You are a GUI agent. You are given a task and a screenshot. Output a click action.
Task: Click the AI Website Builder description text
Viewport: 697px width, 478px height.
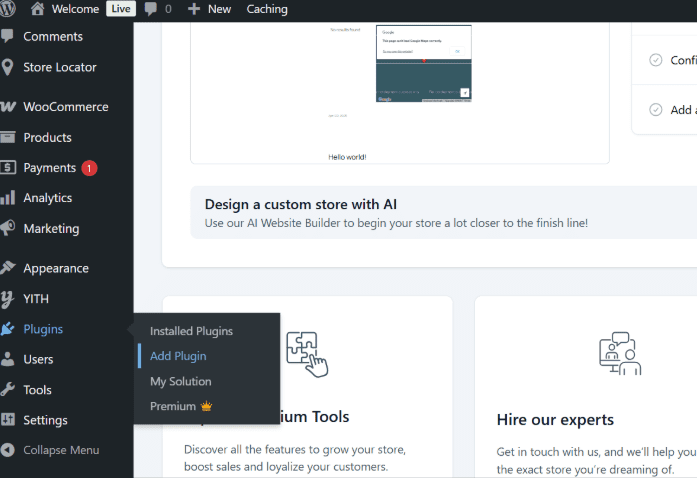[x=396, y=223]
